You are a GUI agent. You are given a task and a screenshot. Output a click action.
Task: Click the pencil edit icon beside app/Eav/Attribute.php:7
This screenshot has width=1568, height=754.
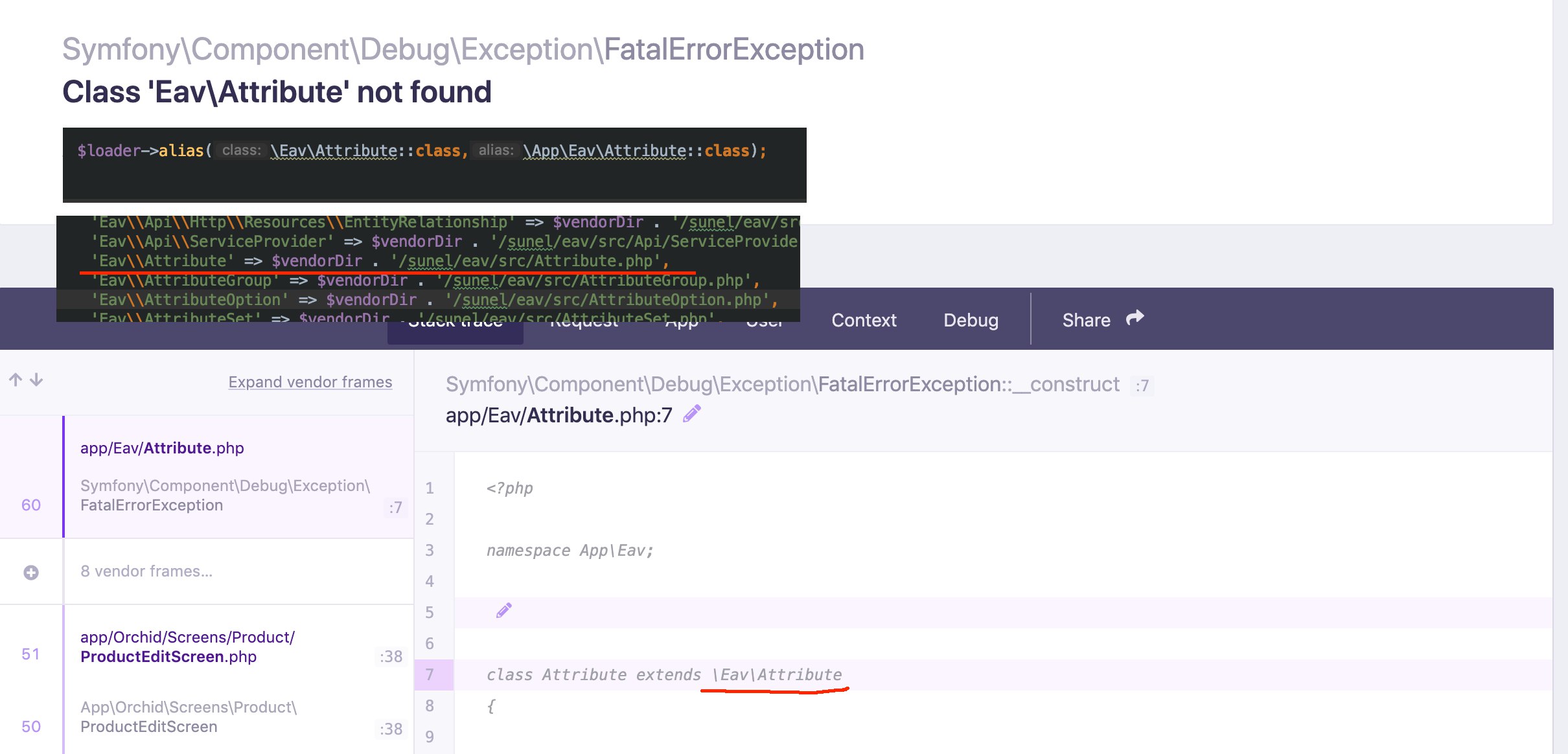click(692, 413)
